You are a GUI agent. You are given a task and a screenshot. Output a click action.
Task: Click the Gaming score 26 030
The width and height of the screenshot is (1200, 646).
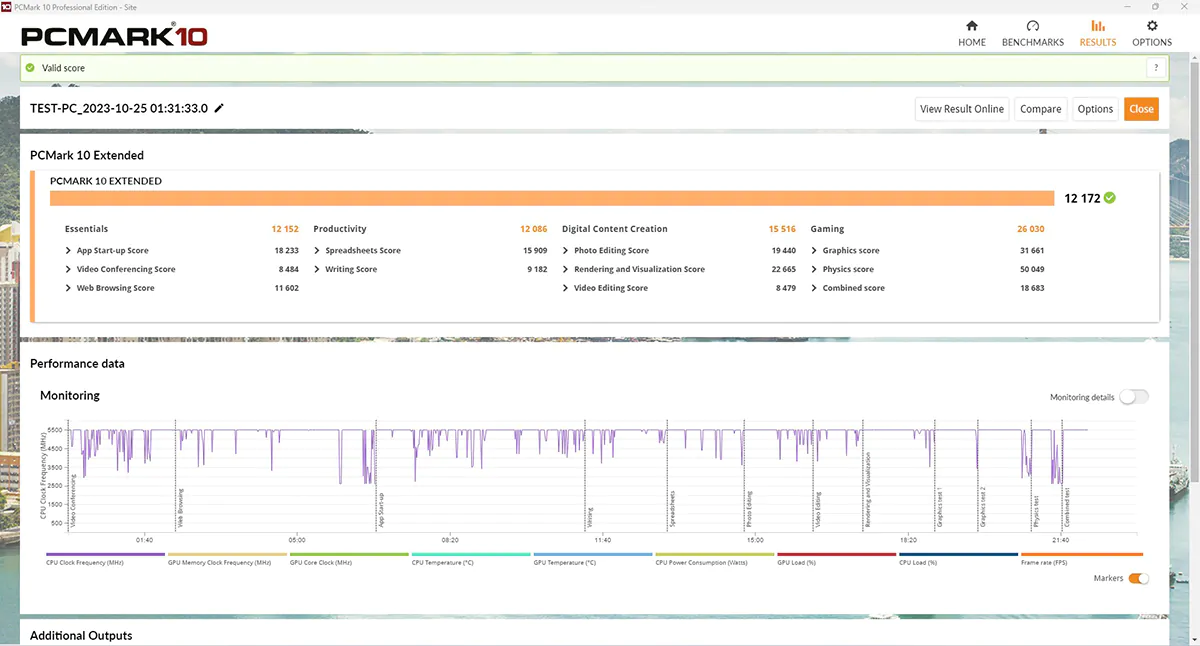[x=1030, y=229]
